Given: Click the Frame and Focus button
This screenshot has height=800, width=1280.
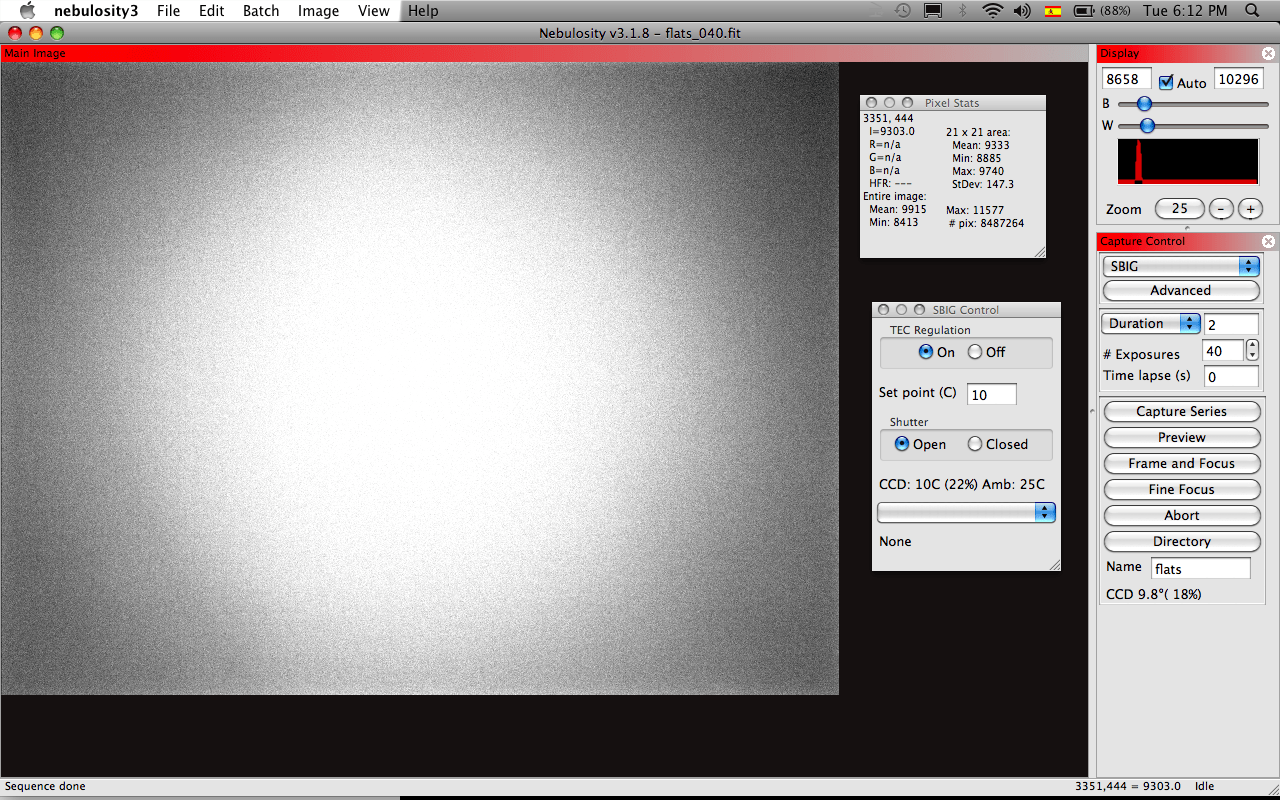Looking at the screenshot, I should pyautogui.click(x=1181, y=463).
